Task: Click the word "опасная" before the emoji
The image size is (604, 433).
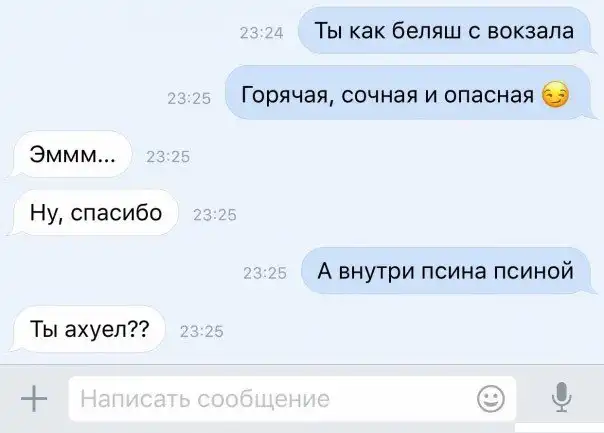Action: point(489,95)
